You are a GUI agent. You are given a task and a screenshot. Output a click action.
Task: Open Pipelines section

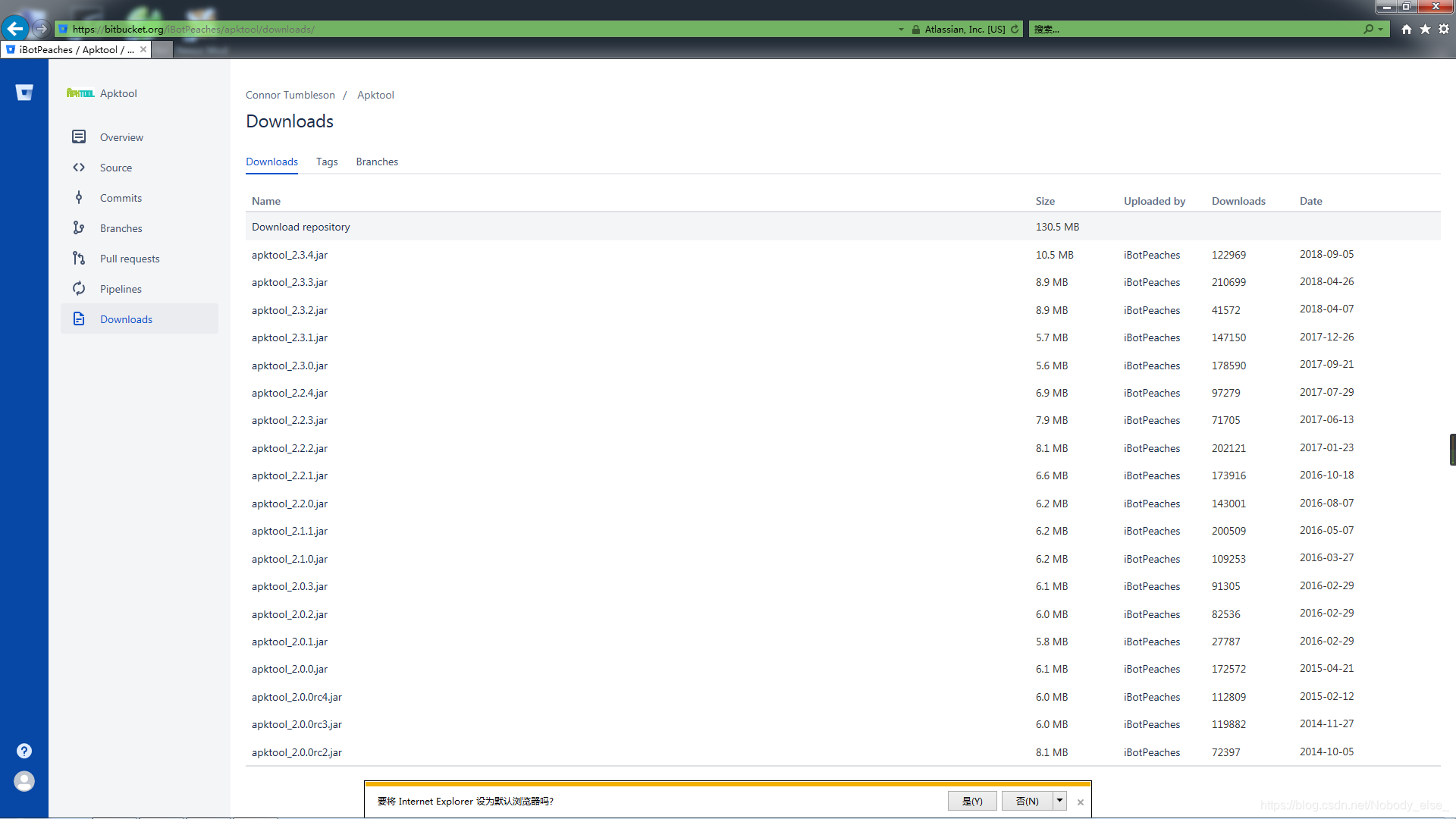point(119,289)
